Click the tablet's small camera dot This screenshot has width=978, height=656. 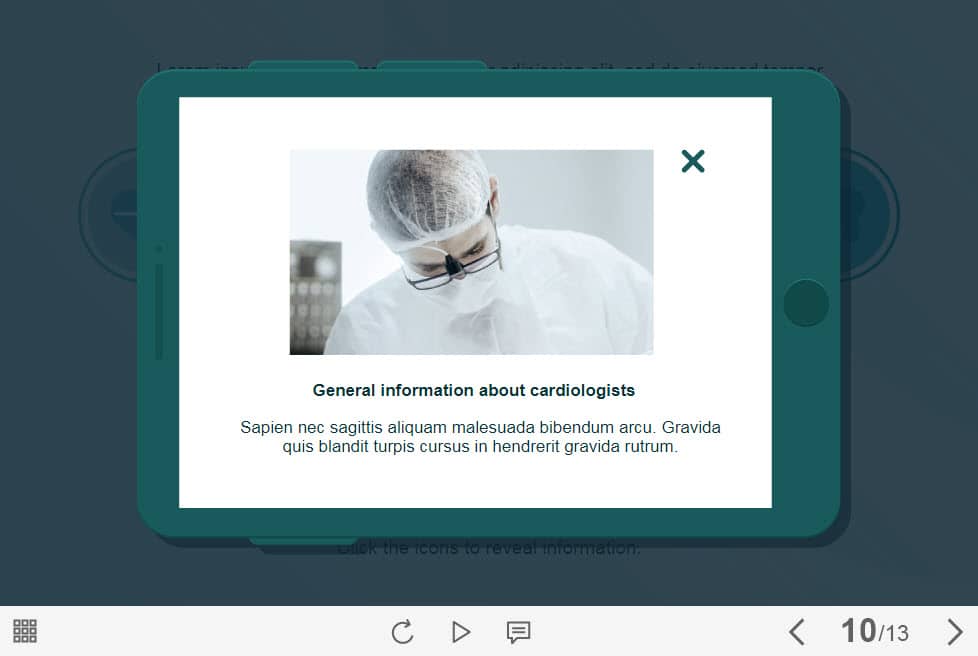click(159, 248)
